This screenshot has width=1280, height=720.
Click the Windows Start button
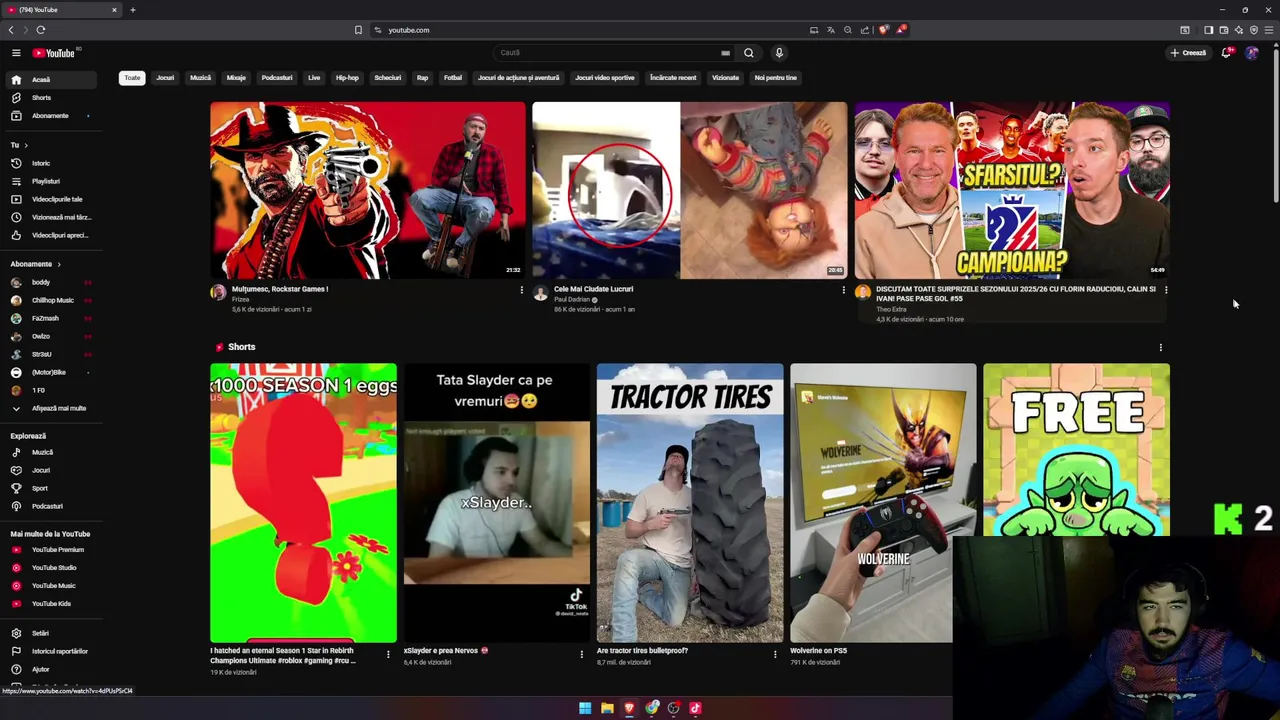click(x=585, y=708)
